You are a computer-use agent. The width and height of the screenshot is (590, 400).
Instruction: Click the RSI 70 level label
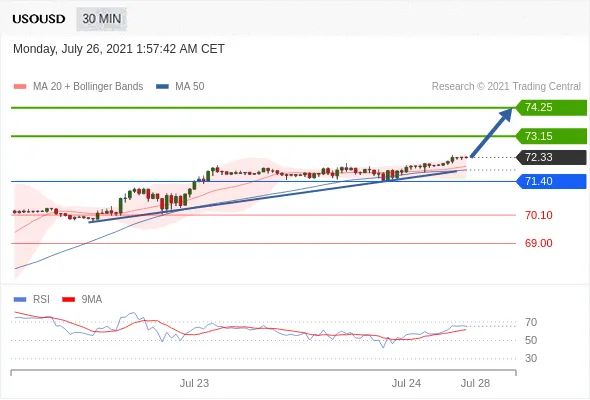(x=531, y=322)
